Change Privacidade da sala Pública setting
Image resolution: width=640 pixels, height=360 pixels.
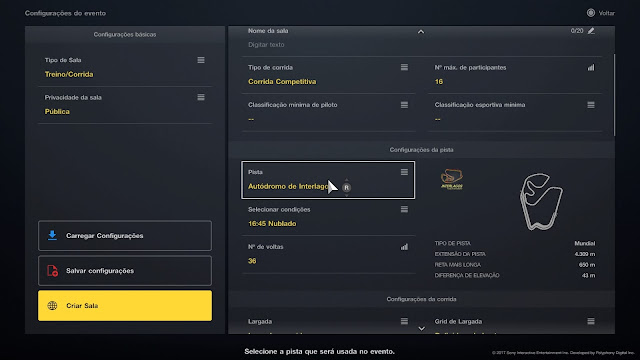coord(125,105)
